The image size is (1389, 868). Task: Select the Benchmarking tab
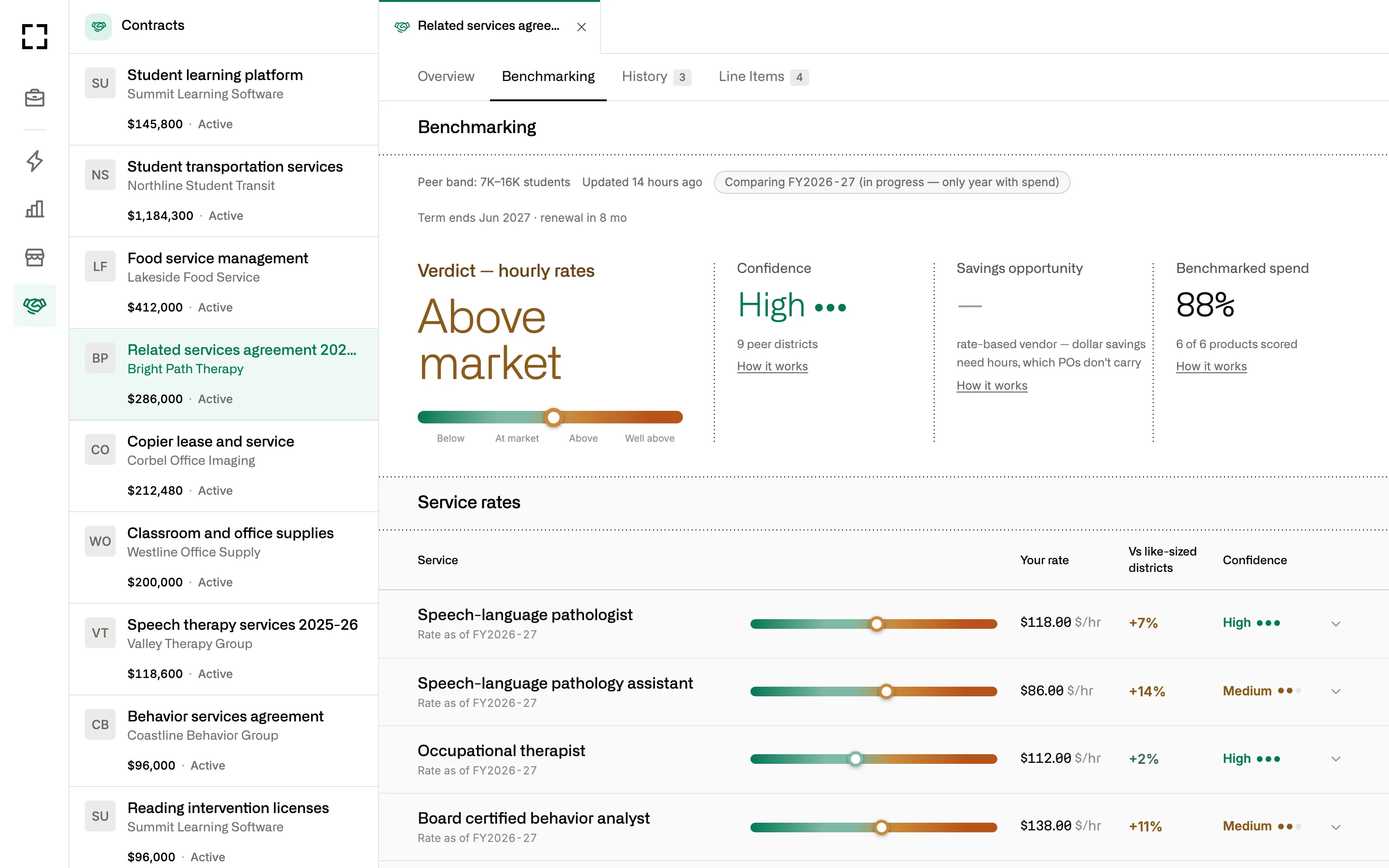(x=548, y=76)
